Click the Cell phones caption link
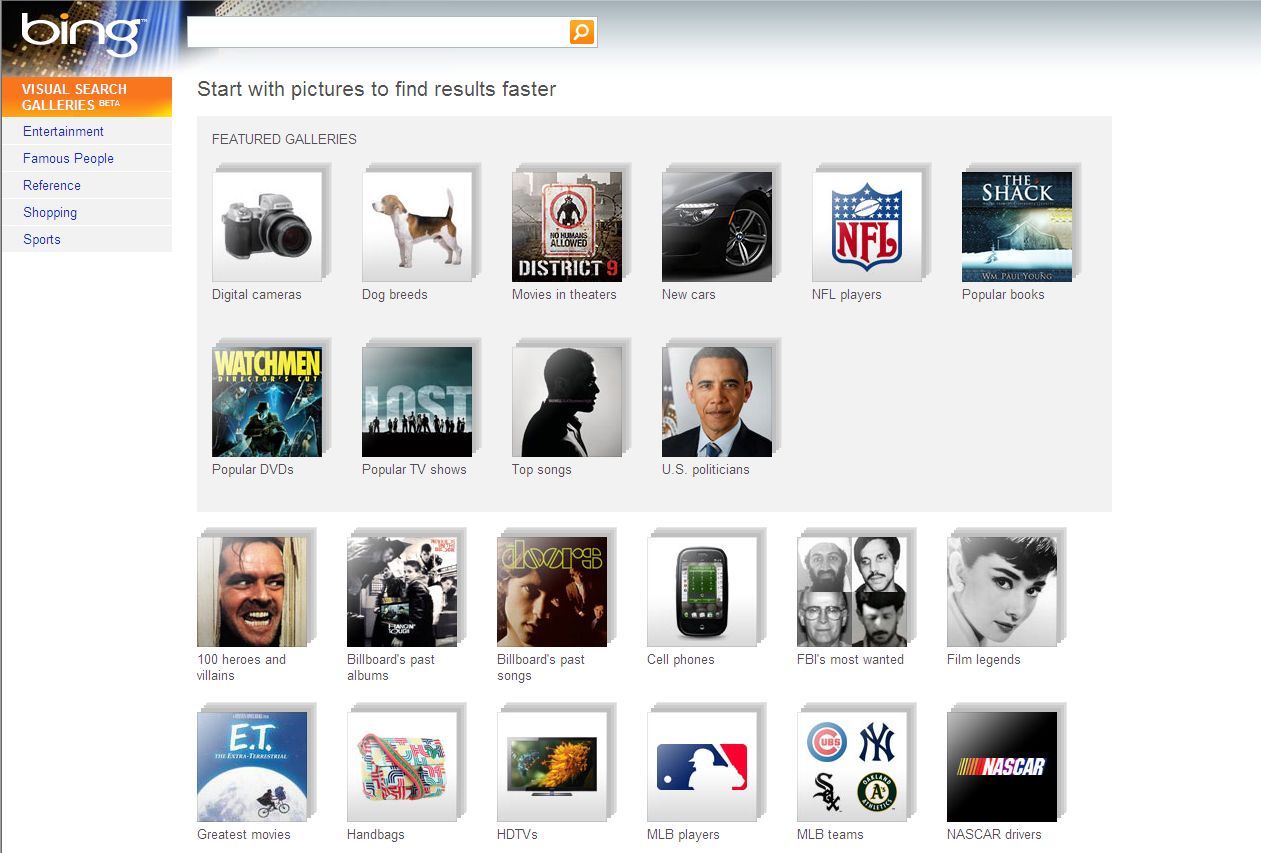The image size is (1261, 853). tap(680, 660)
